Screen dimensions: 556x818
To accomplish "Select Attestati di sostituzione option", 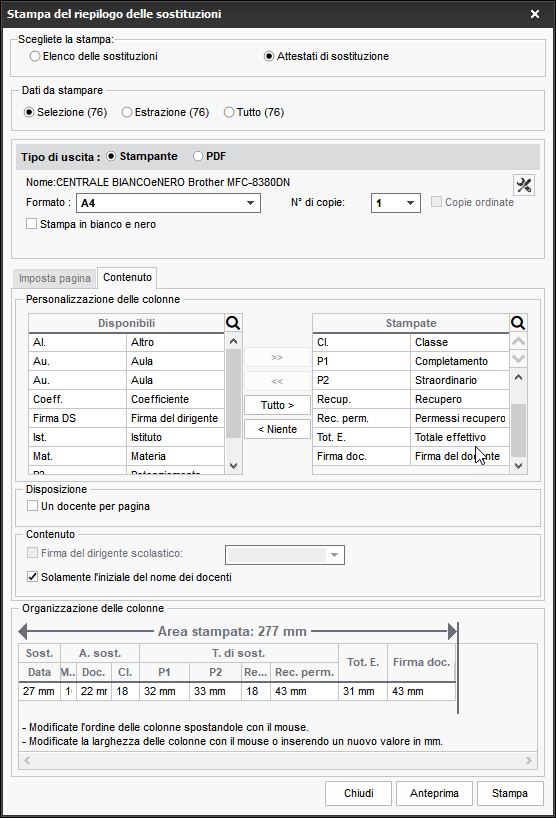I will click(x=327, y=56).
